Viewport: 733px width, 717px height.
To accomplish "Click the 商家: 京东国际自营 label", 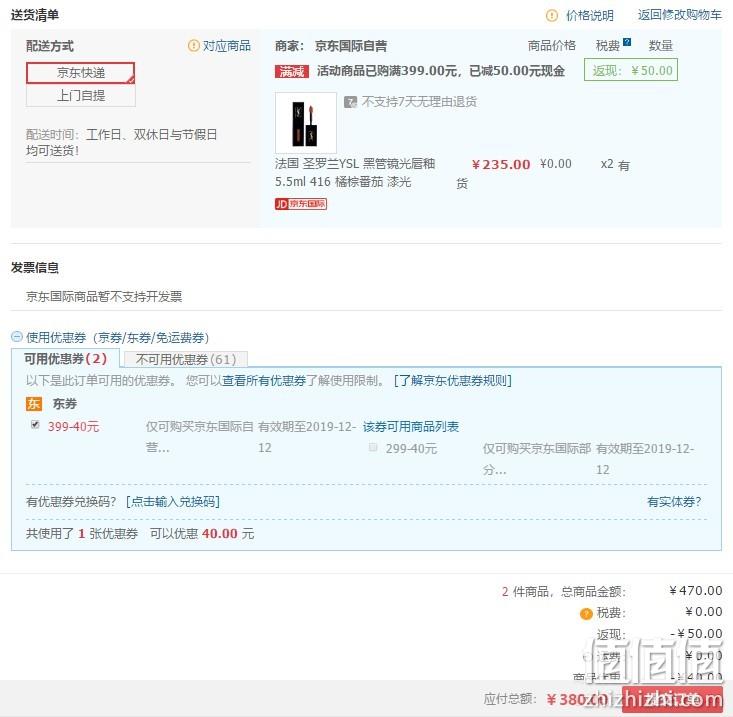I will pos(331,46).
